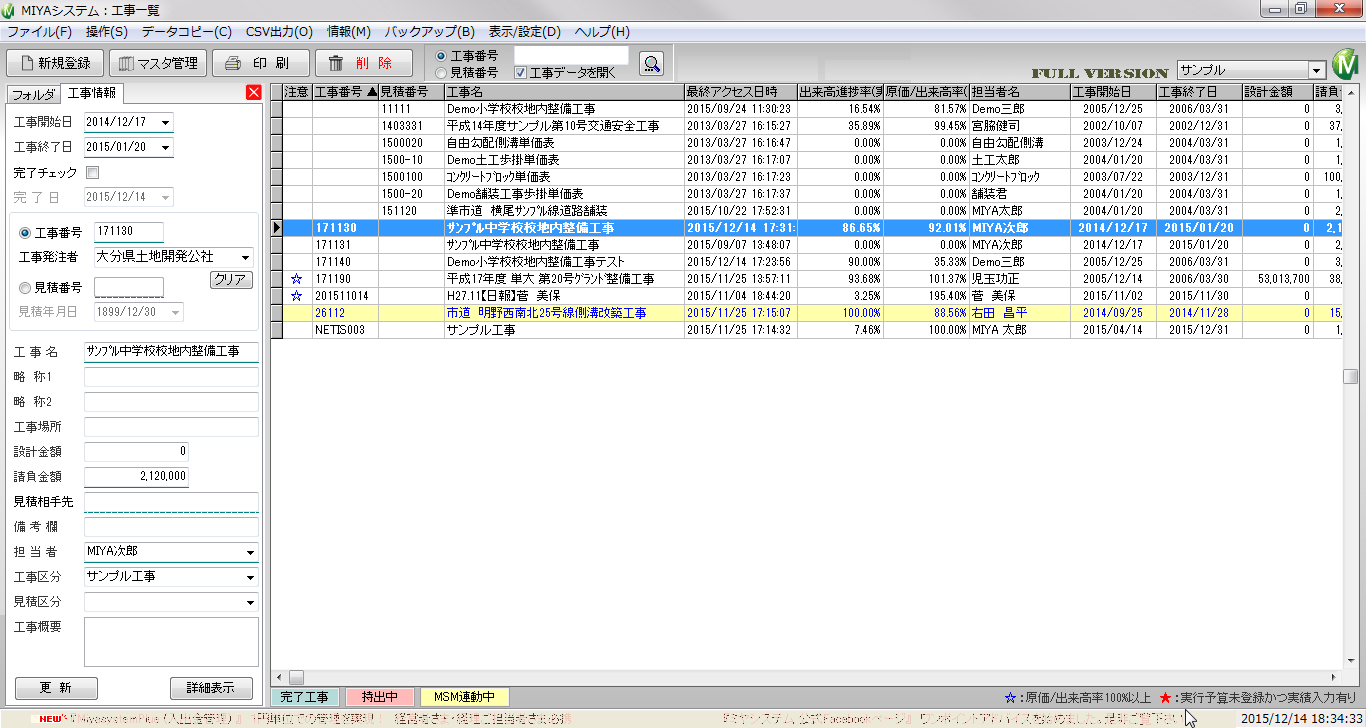This screenshot has height=728, width=1366.
Task: Click the row selector of row 1500020
Action: coord(277,143)
